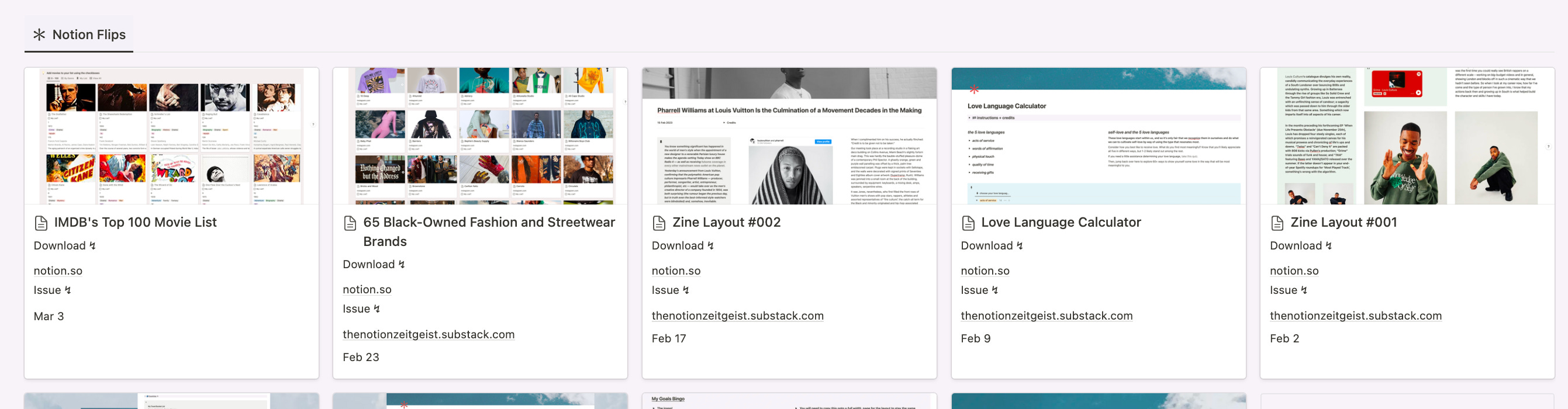Open IMDB's Top 100 Movie List title

pyautogui.click(x=135, y=223)
